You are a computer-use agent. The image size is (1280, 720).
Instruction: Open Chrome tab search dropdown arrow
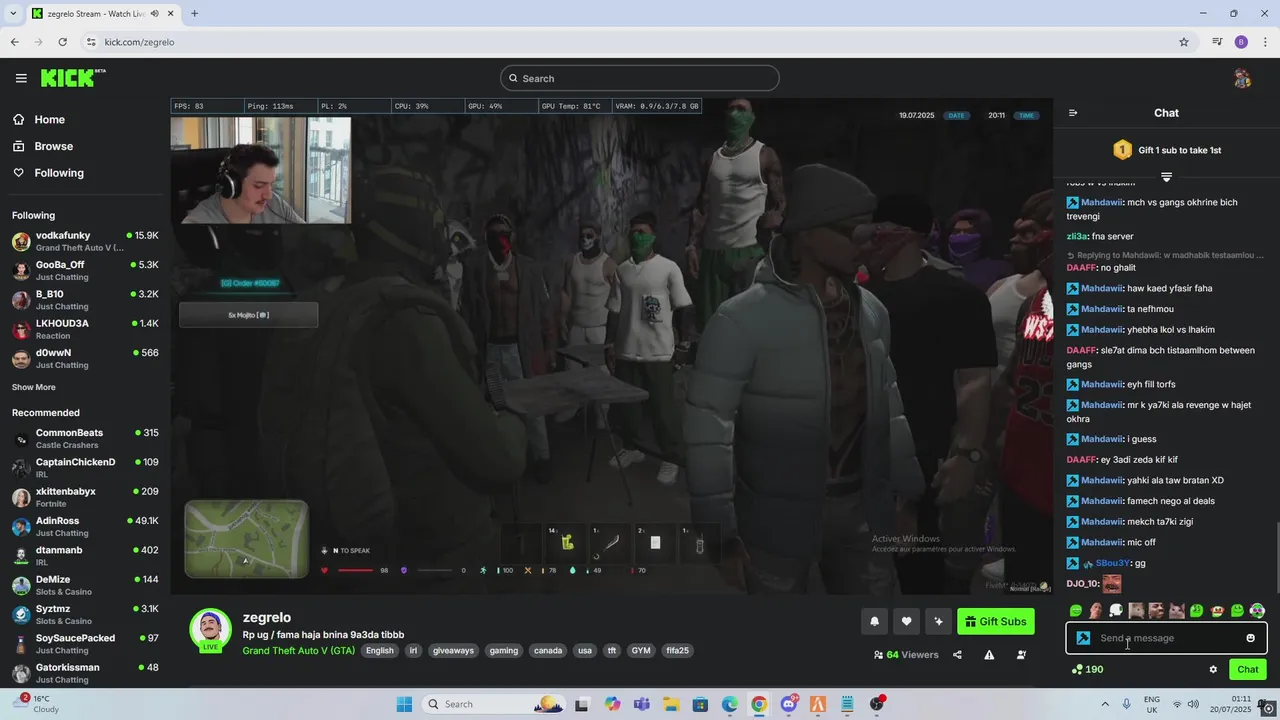tap(13, 14)
